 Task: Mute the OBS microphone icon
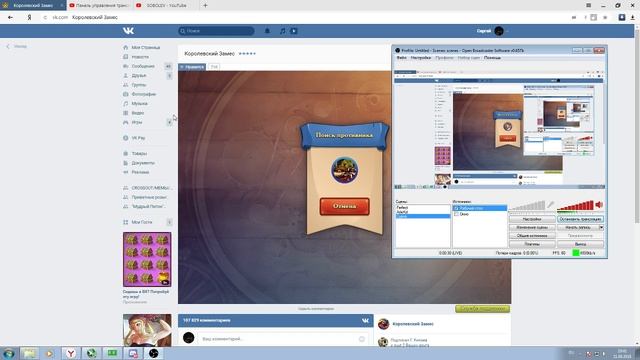(x=550, y=205)
